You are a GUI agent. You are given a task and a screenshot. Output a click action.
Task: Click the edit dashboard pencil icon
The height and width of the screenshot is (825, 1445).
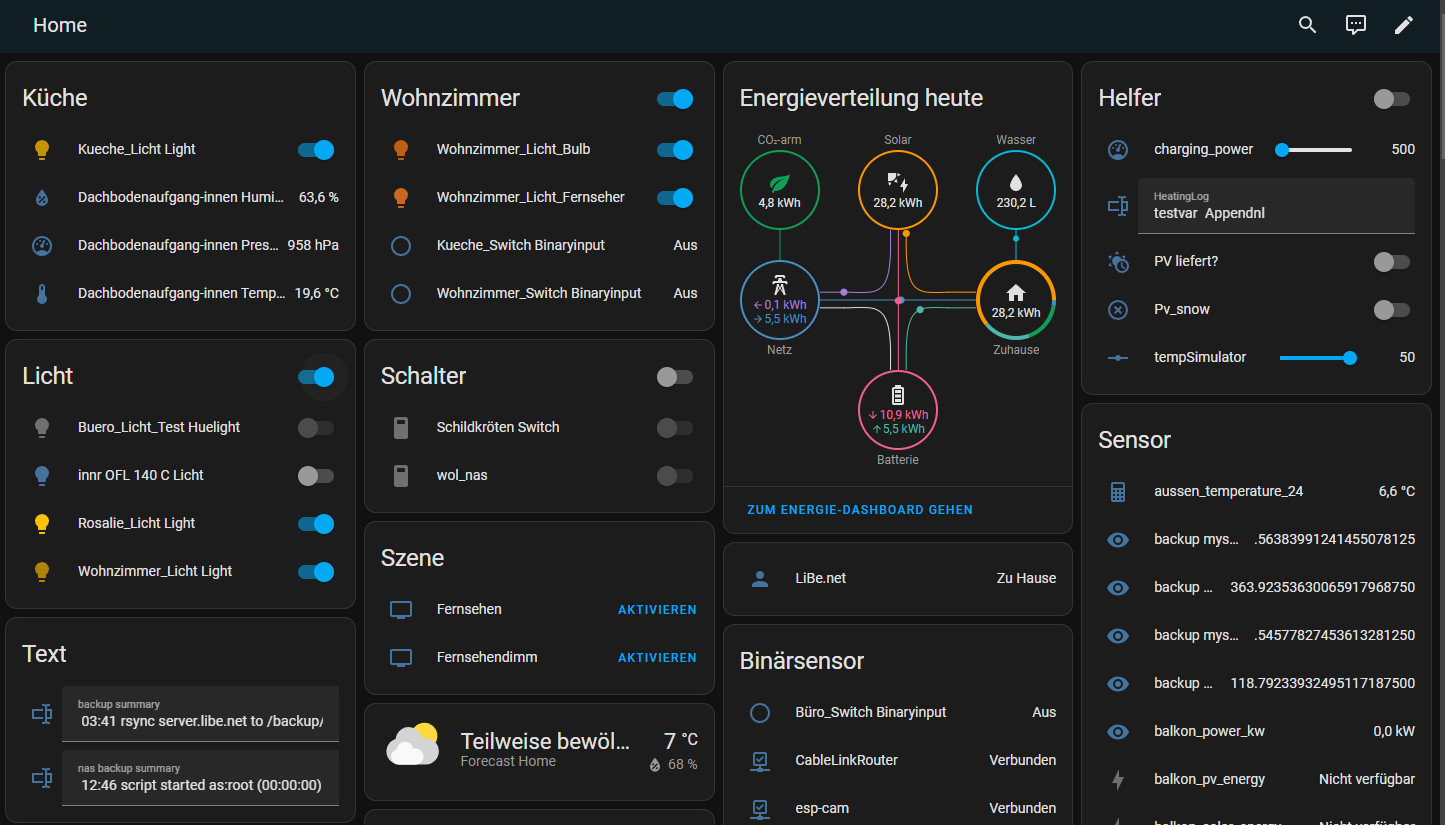1404,24
